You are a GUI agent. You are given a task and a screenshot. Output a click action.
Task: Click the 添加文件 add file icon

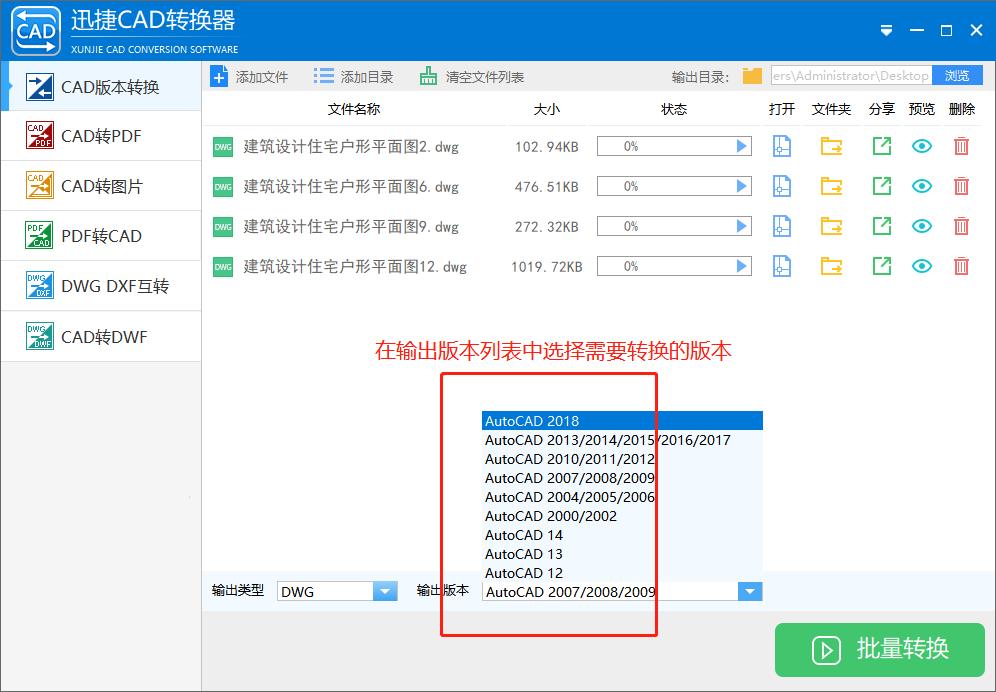pyautogui.click(x=219, y=75)
